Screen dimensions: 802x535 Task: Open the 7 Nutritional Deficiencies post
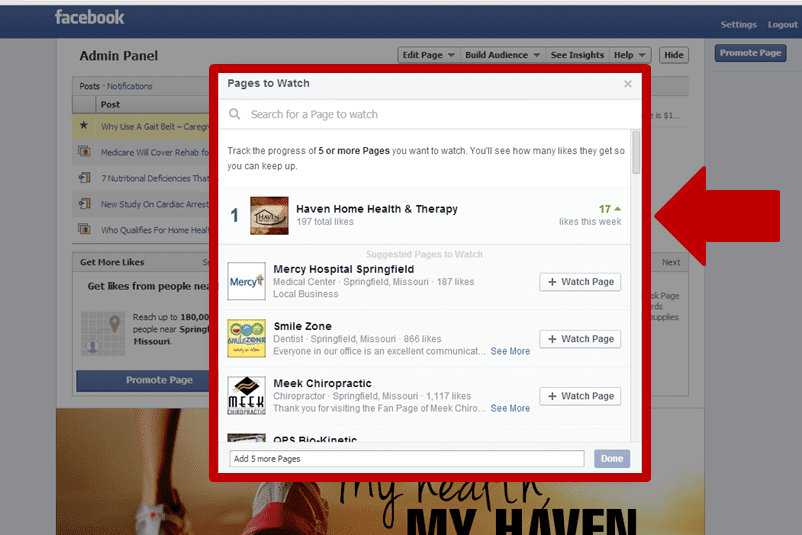154,178
